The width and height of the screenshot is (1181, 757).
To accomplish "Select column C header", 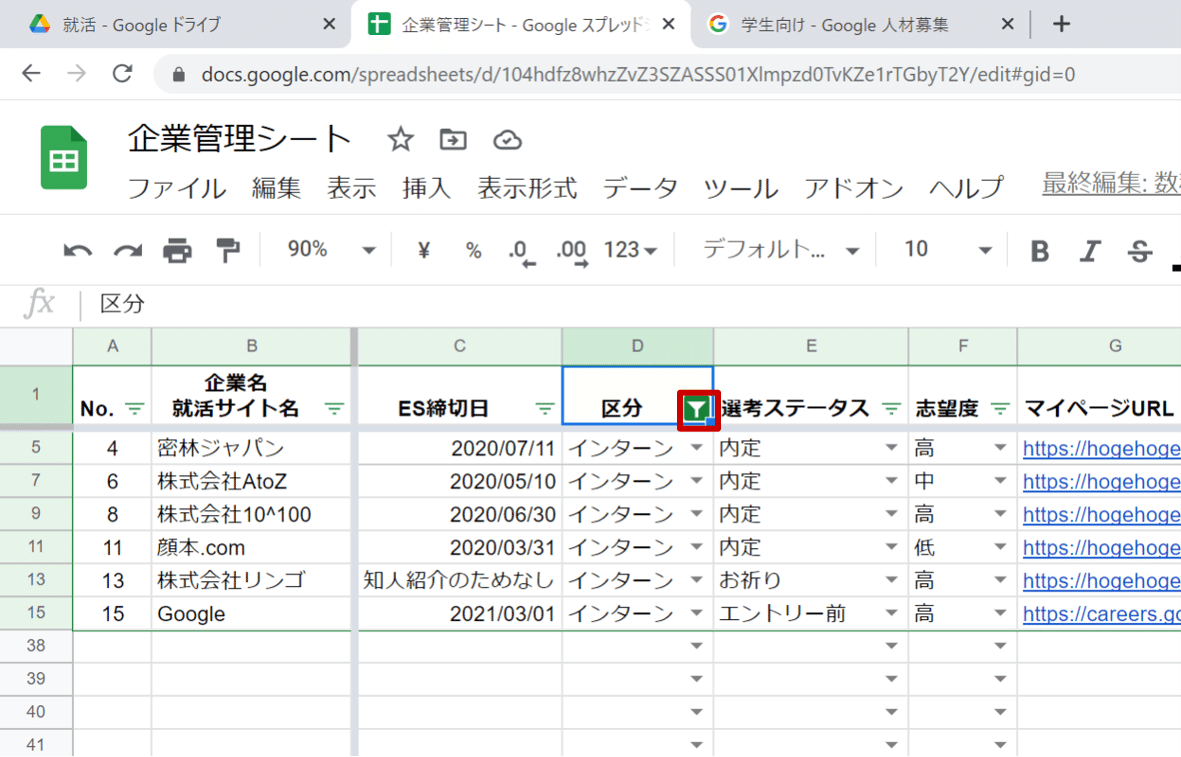I will [x=459, y=346].
